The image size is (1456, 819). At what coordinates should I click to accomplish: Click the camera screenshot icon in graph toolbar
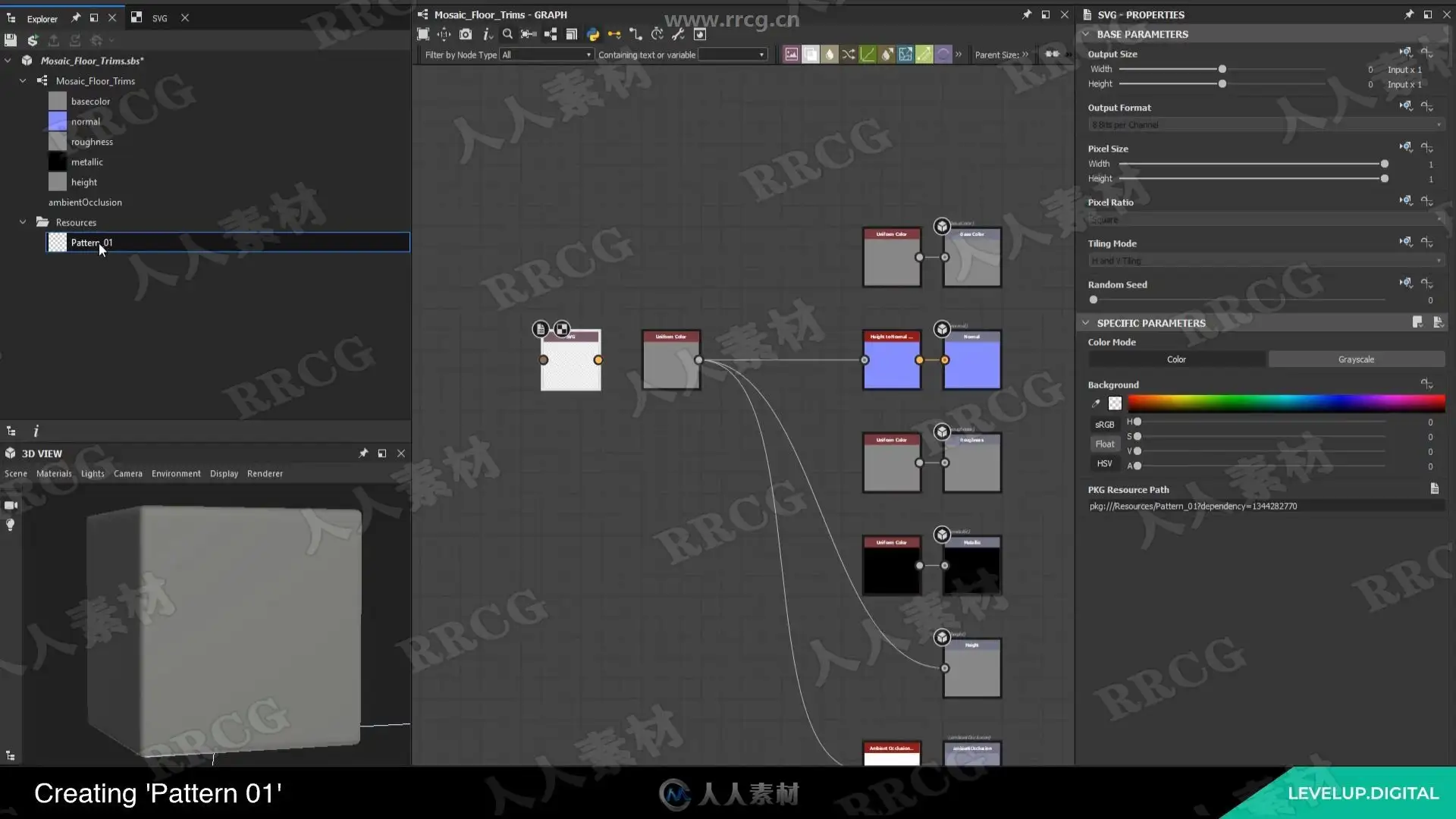point(466,34)
